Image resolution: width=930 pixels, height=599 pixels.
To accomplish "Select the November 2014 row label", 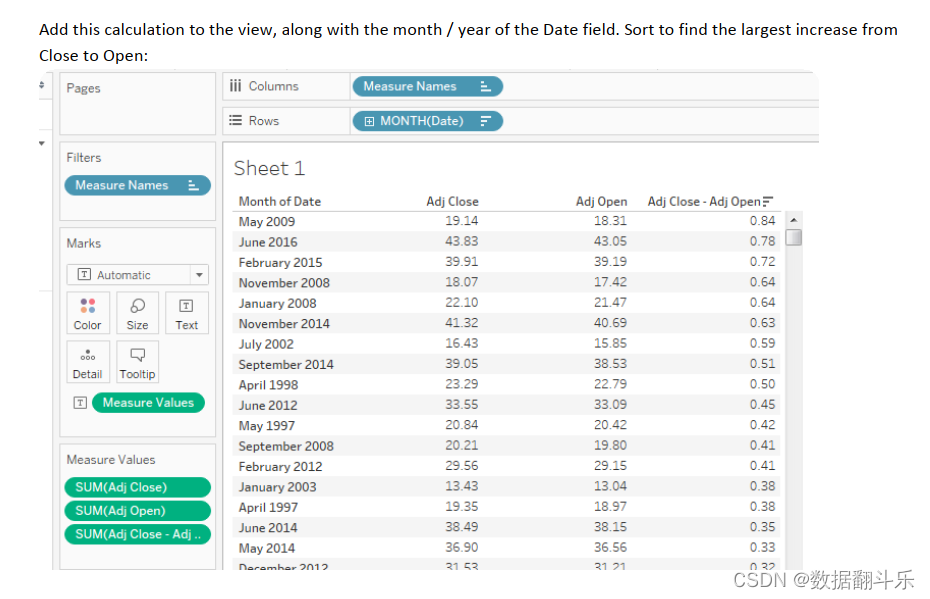I will (x=284, y=324).
